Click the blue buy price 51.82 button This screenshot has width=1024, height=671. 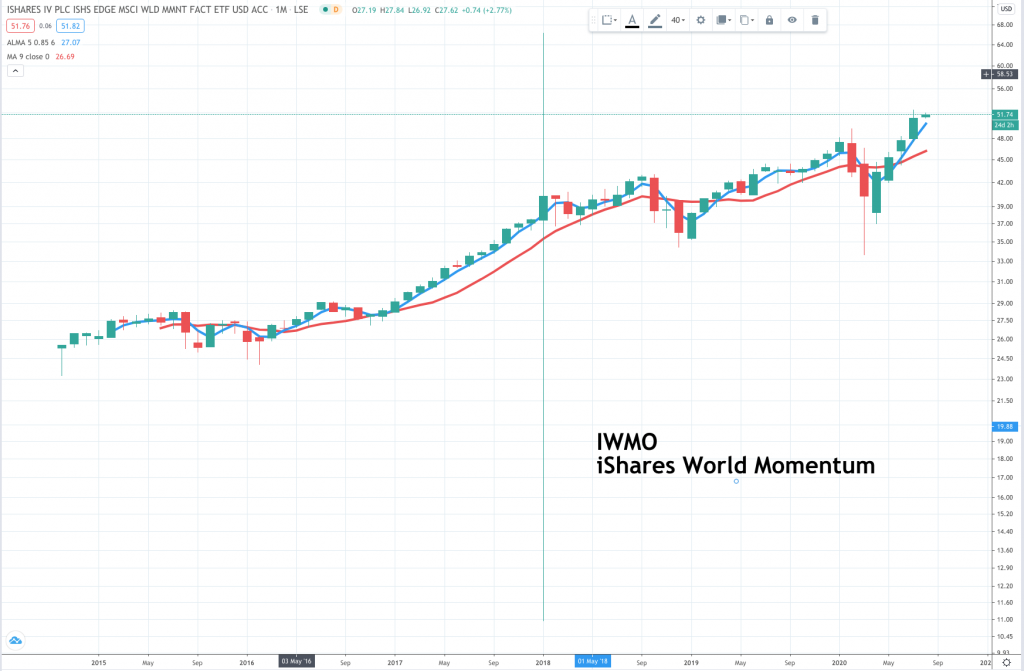click(70, 26)
